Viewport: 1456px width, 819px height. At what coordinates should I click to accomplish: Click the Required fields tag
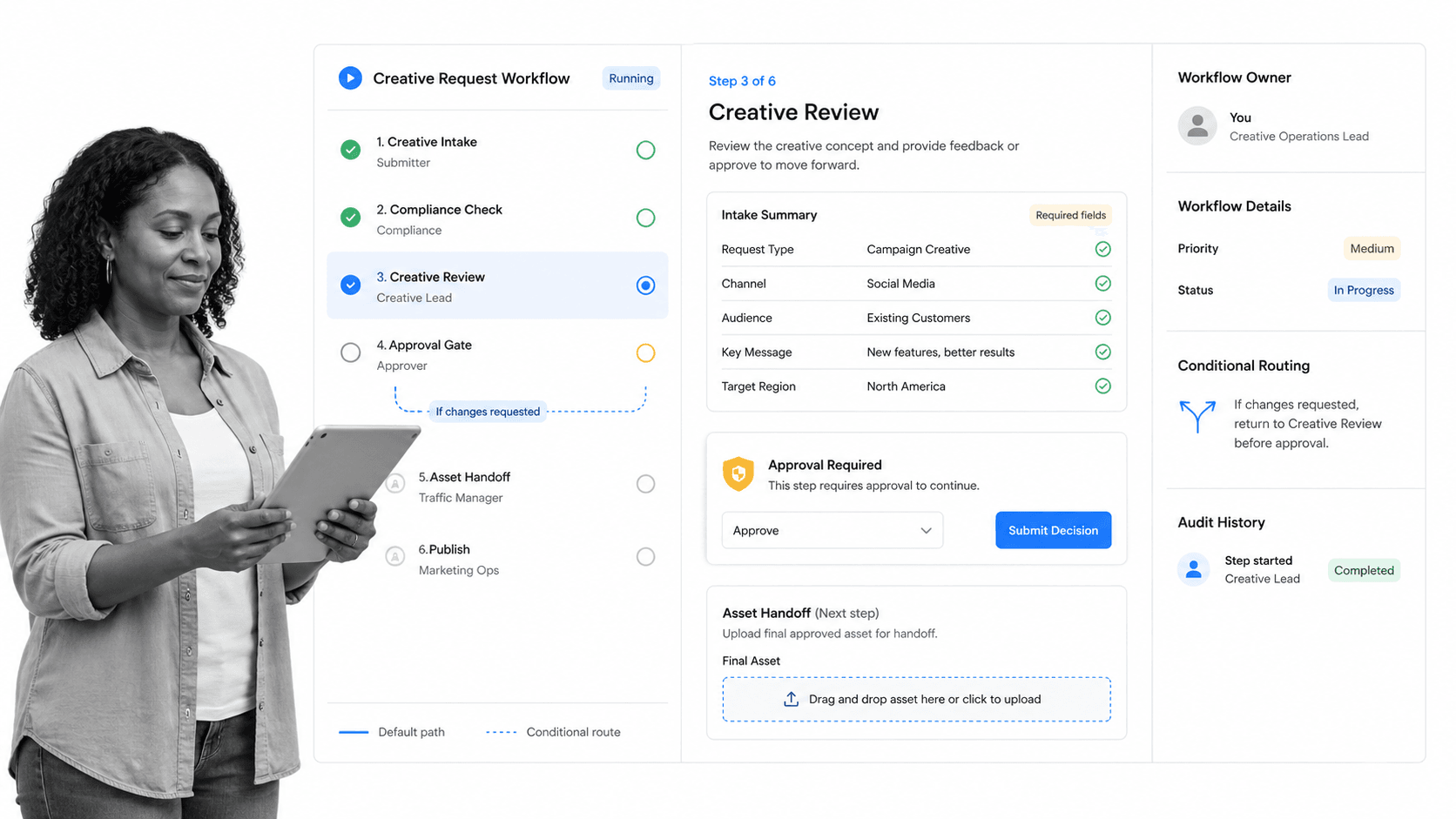[x=1070, y=215]
